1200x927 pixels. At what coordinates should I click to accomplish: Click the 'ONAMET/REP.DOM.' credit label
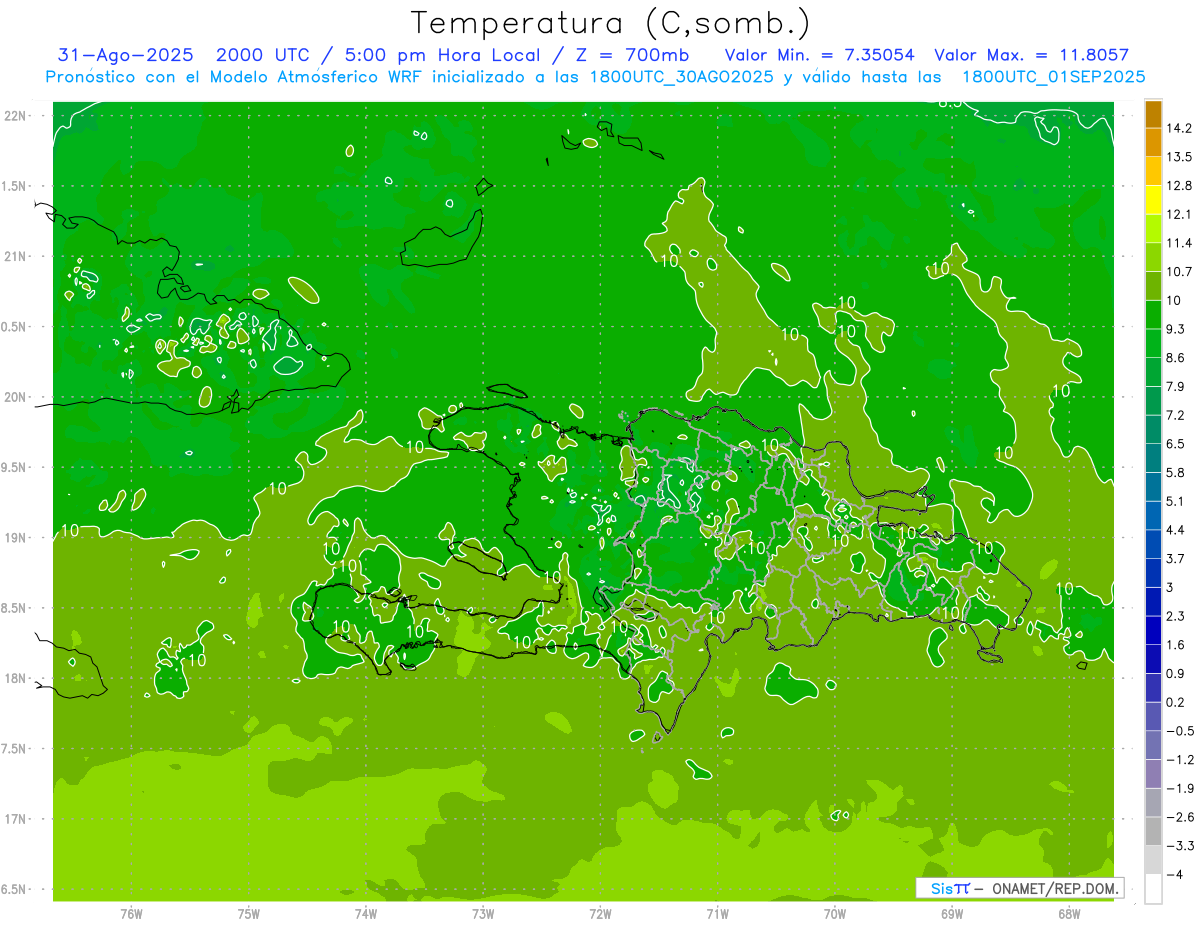[x=1056, y=888]
